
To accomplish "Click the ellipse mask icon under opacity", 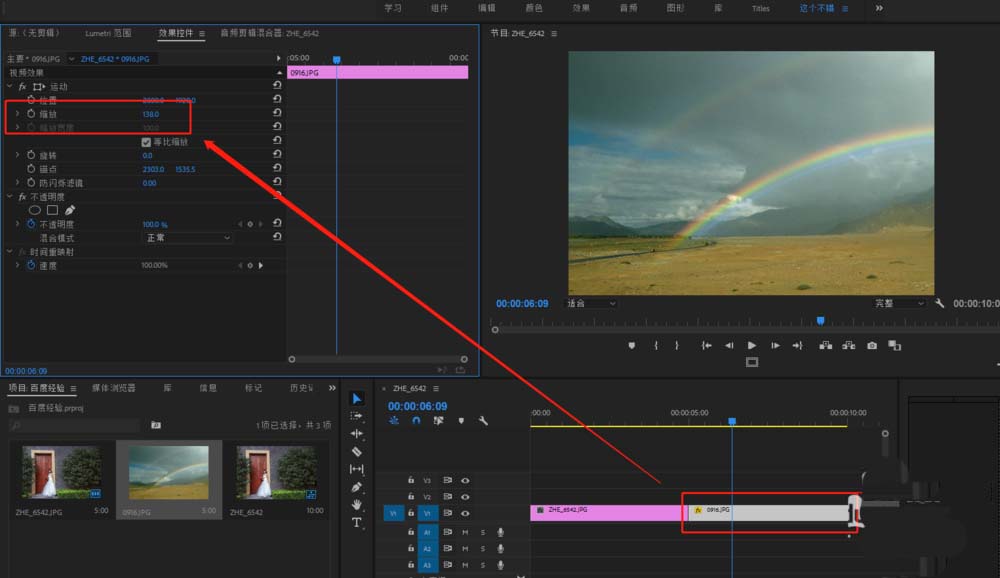I will pyautogui.click(x=34, y=210).
